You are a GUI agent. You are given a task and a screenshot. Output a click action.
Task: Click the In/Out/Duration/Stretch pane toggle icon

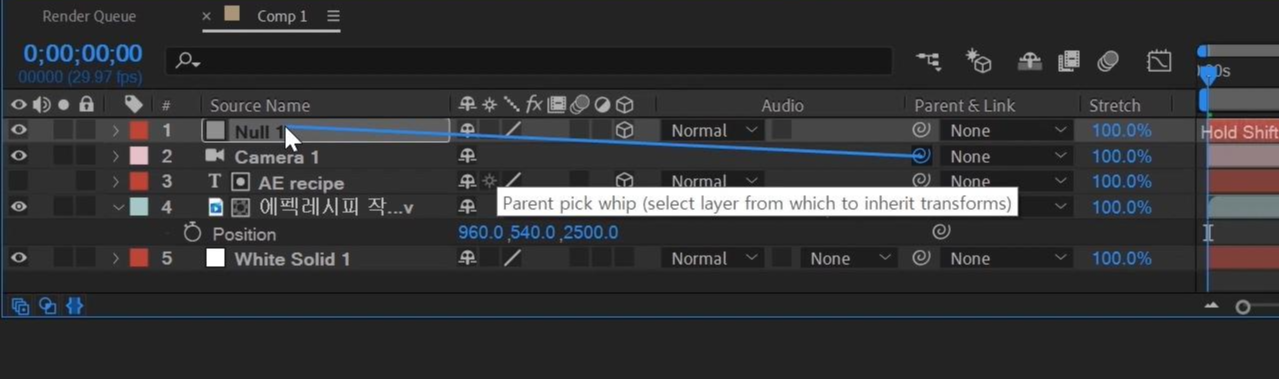tap(74, 306)
